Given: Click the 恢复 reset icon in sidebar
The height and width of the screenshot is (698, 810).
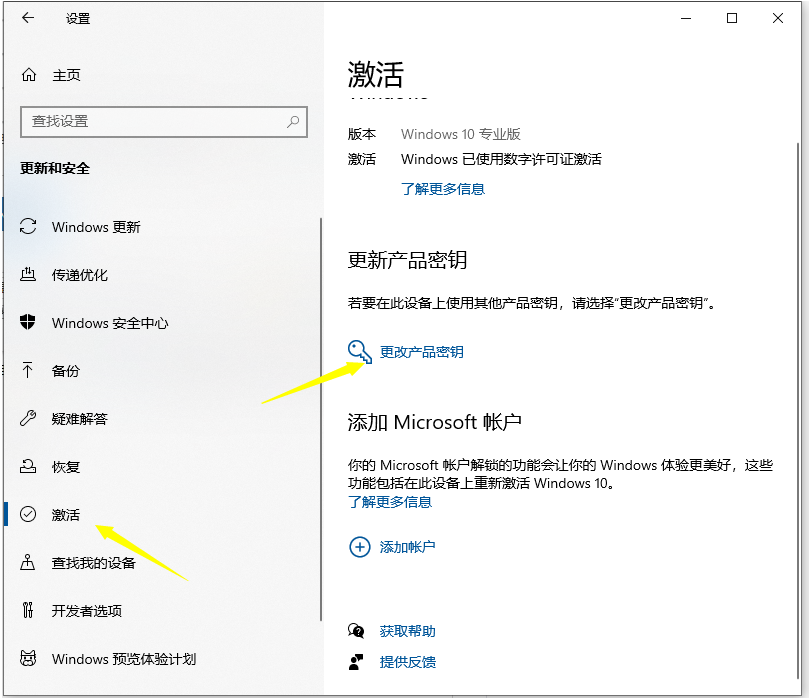Looking at the screenshot, I should [27, 467].
